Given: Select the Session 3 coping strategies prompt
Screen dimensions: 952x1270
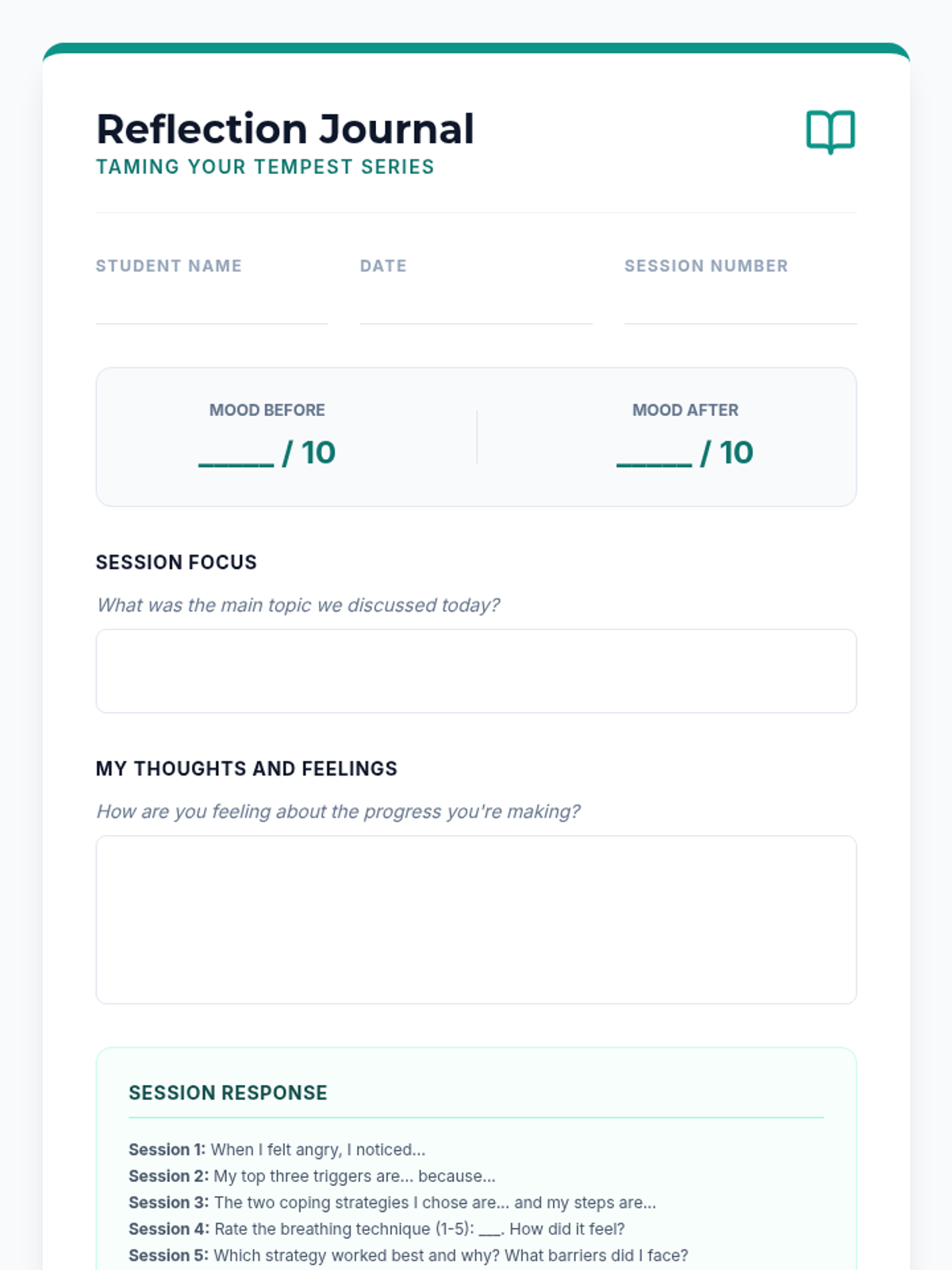Looking at the screenshot, I should click(392, 1203).
